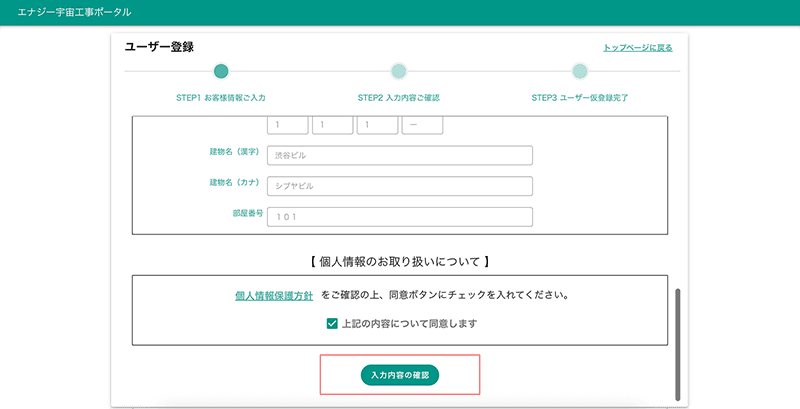Click the STEP1 progress circle

(221, 71)
